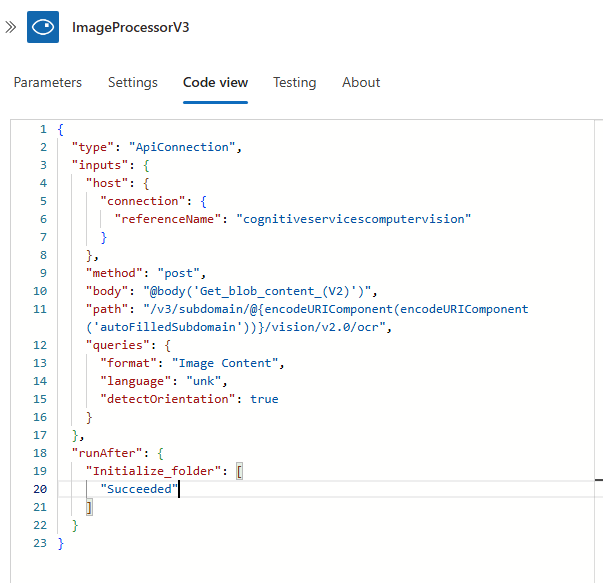The image size is (603, 583).
Task: Click the cognitiveservicescomputervision value
Action: coord(353,219)
